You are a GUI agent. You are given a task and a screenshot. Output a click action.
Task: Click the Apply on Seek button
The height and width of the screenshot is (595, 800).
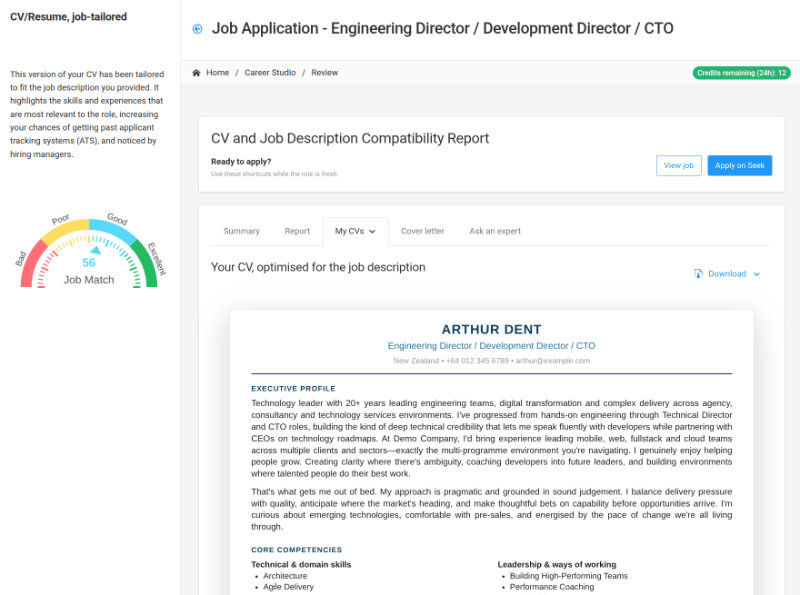point(739,165)
